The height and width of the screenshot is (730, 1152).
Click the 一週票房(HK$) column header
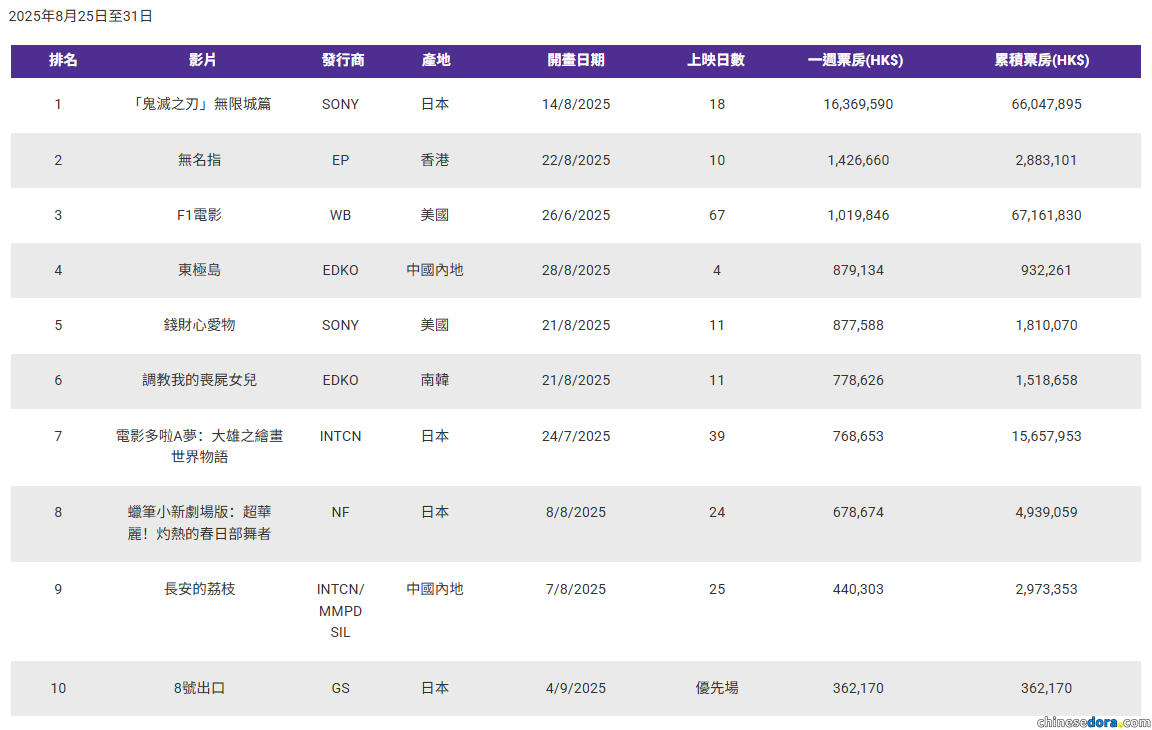[x=856, y=60]
